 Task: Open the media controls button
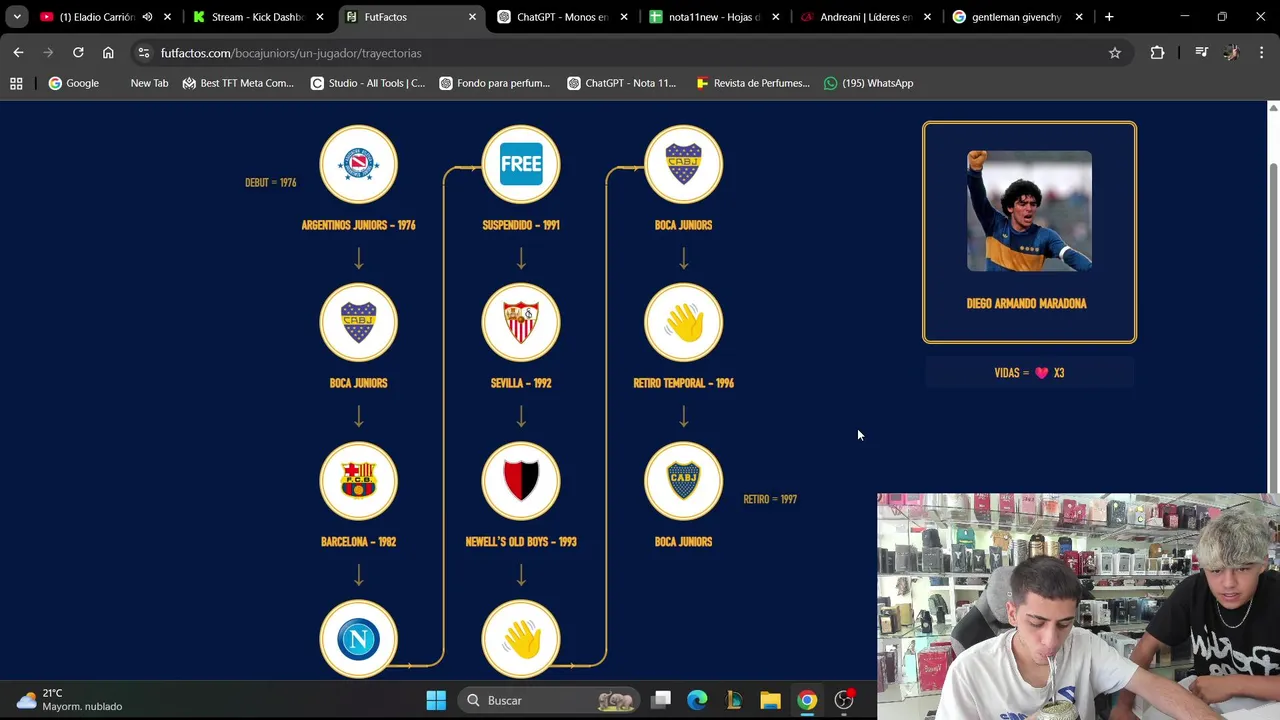pos(1202,53)
